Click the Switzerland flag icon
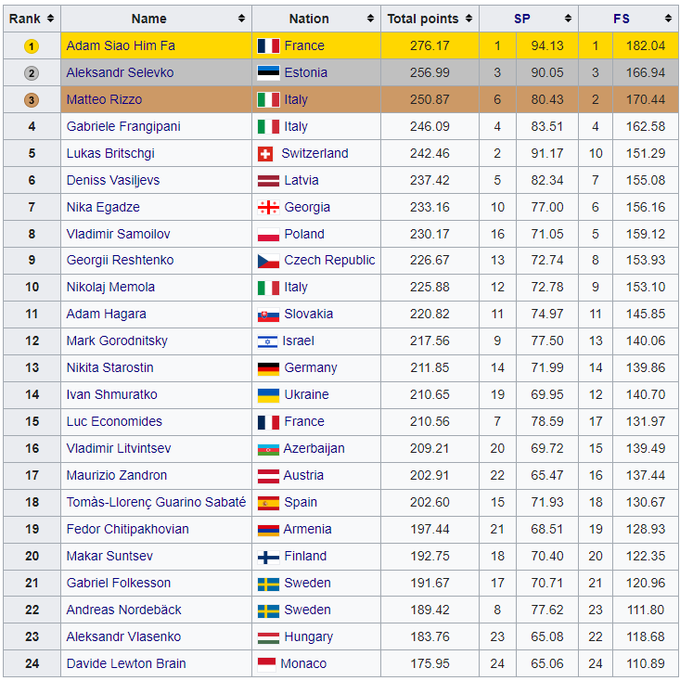 click(x=265, y=154)
